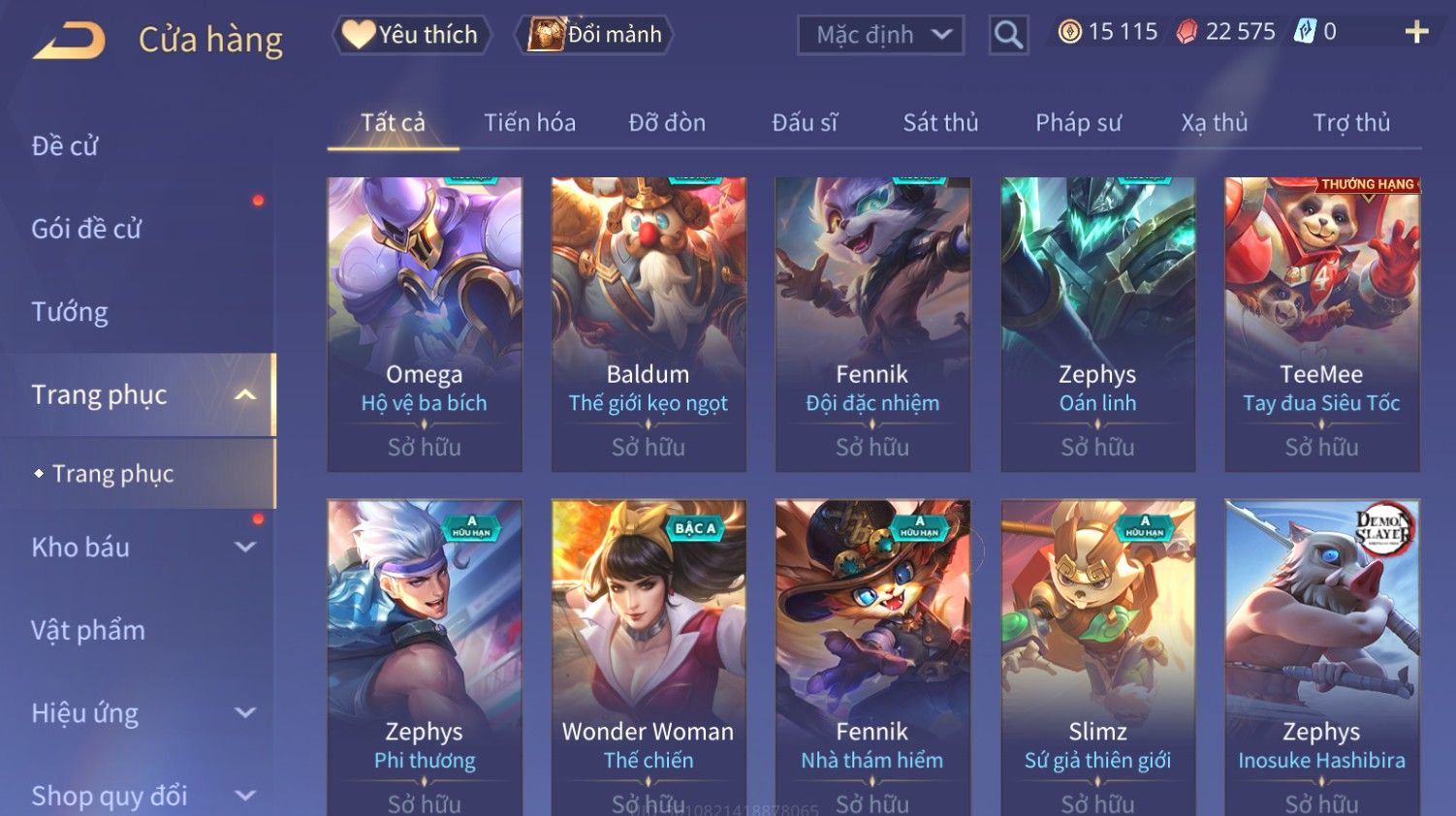Viewport: 1456px width, 816px height.
Task: Open the Tướng sidebar menu
Action: (x=70, y=312)
